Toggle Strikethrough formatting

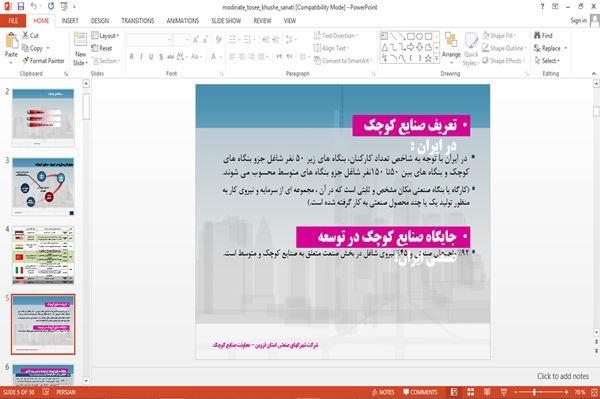[x=171, y=57]
